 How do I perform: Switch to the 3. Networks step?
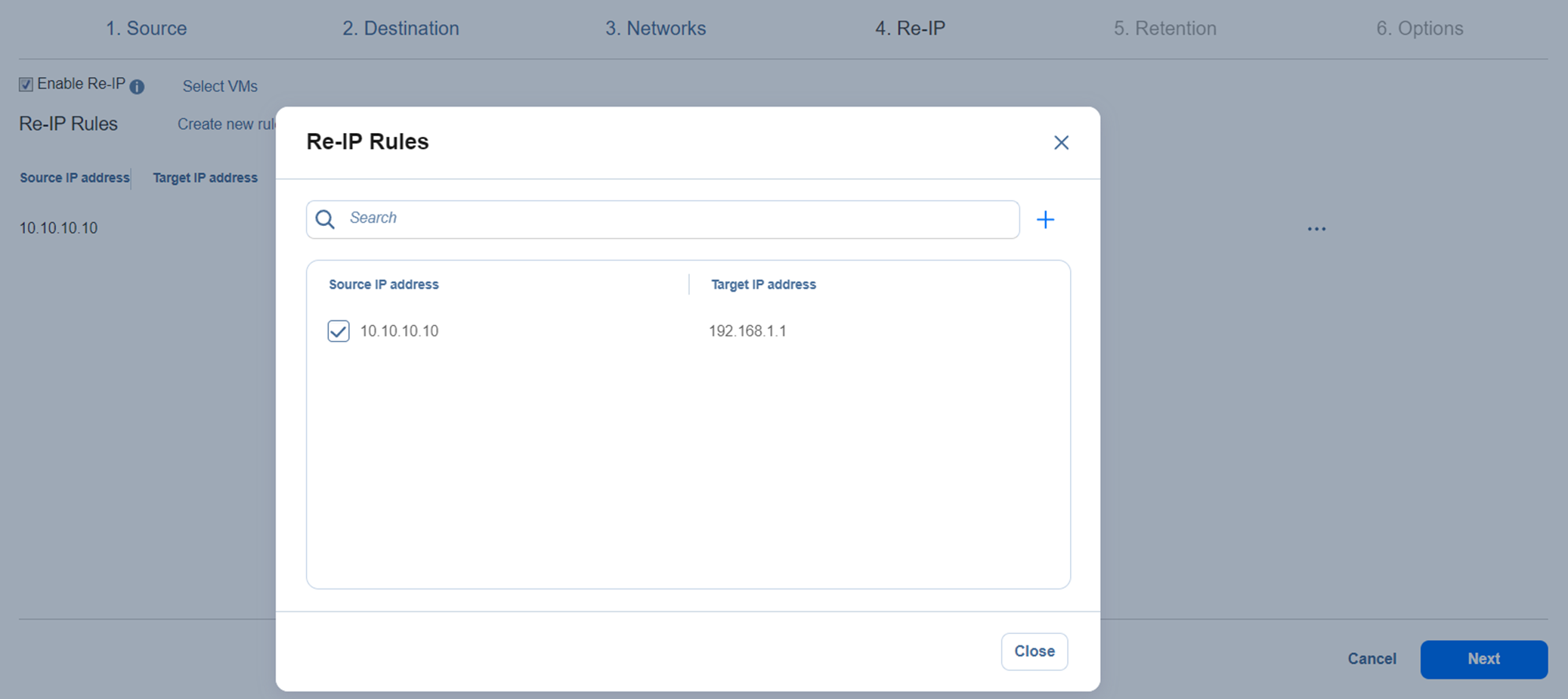655,29
